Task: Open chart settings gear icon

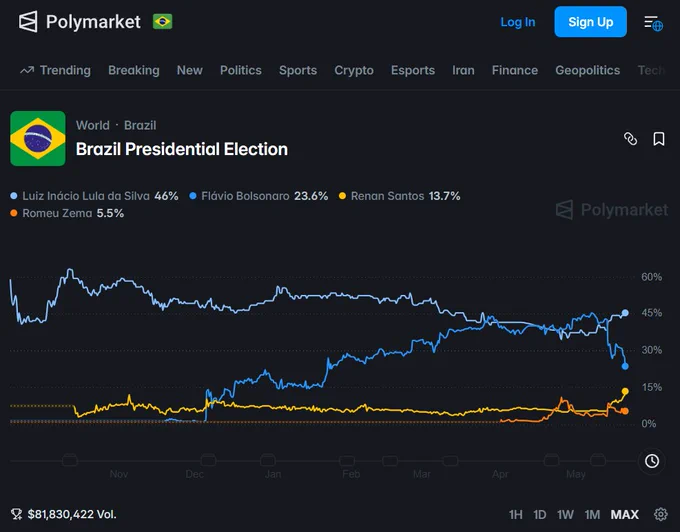Action: point(660,514)
